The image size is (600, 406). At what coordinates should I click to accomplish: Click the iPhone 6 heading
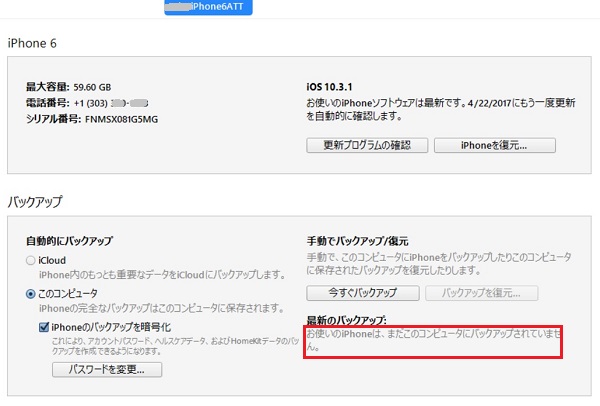[32, 43]
